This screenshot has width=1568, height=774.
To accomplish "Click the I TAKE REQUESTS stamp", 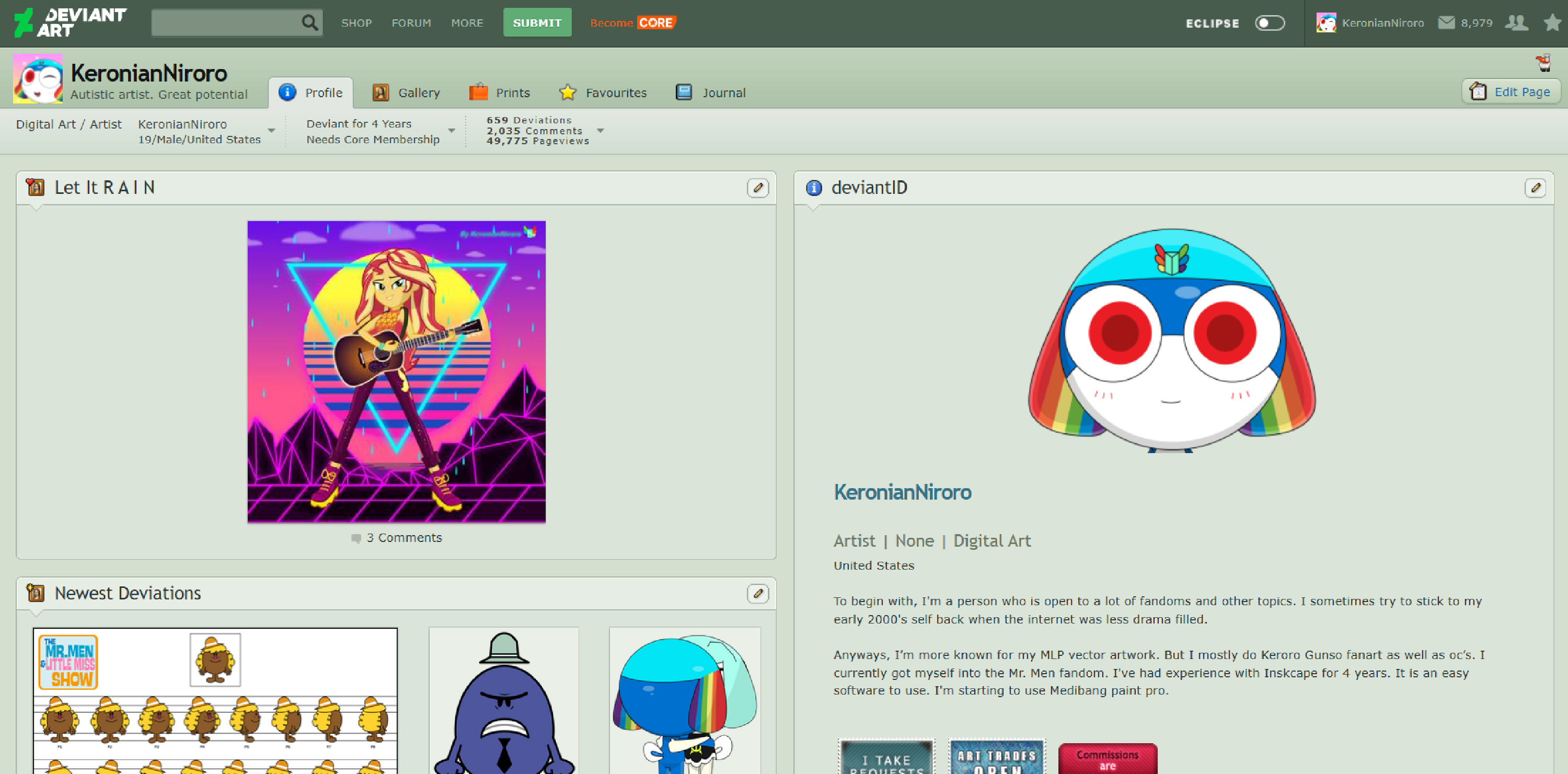I will tap(886, 756).
